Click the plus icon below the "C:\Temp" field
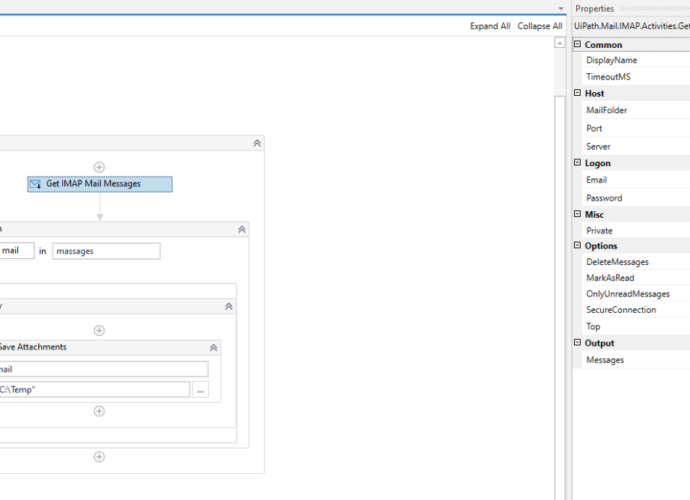This screenshot has height=500, width=690. click(99, 411)
